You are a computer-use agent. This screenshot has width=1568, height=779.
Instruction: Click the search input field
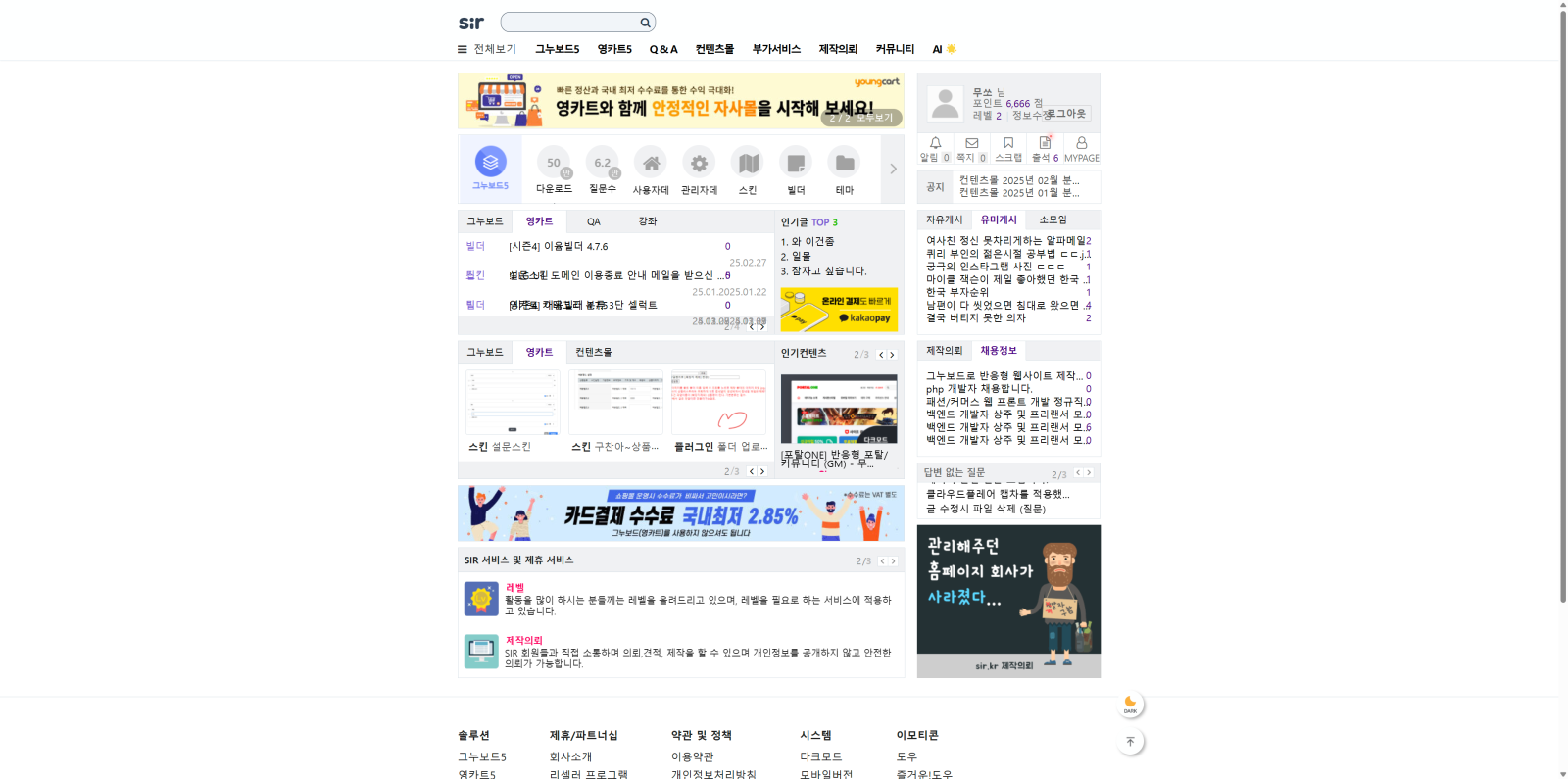[569, 23]
